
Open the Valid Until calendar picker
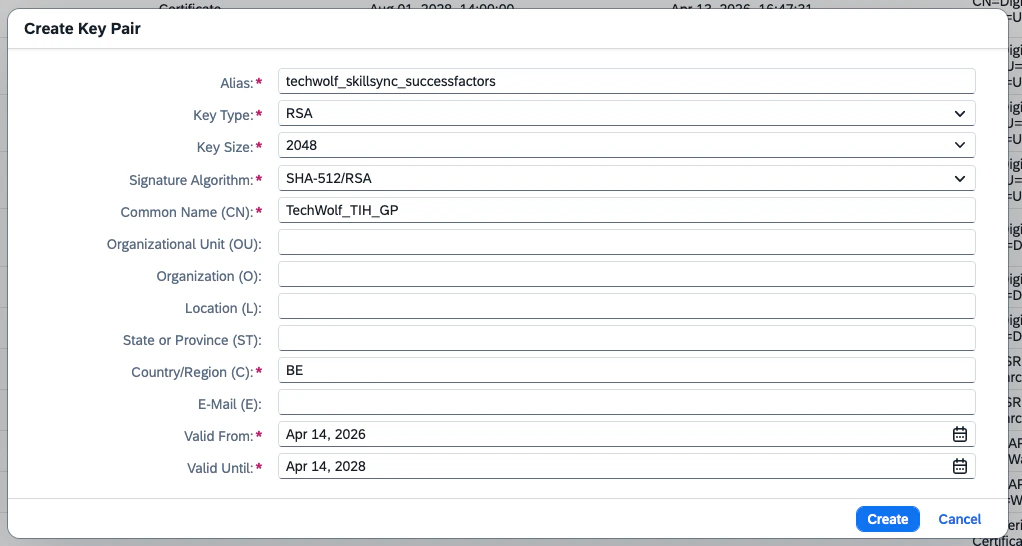[959, 466]
